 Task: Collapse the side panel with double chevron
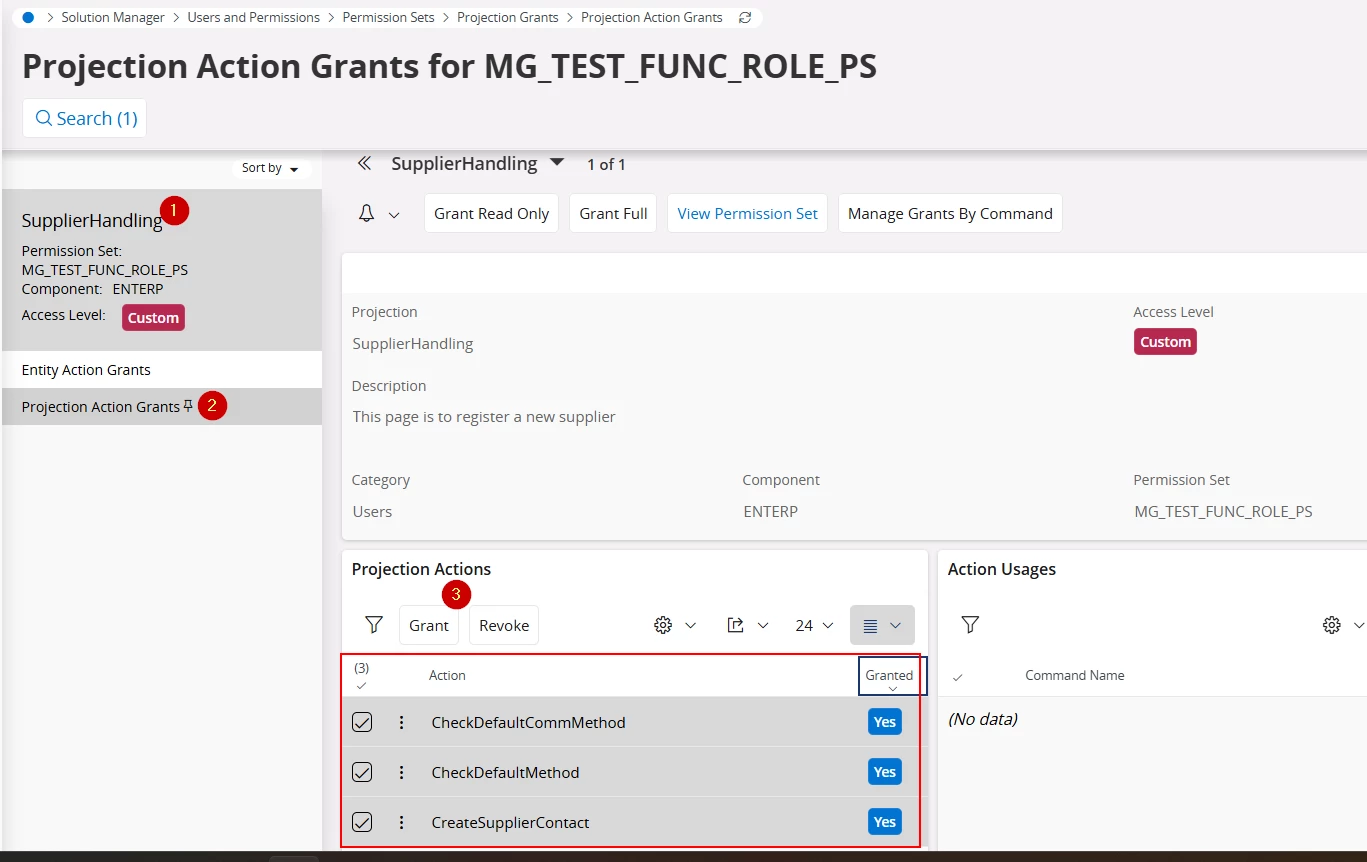(x=365, y=163)
